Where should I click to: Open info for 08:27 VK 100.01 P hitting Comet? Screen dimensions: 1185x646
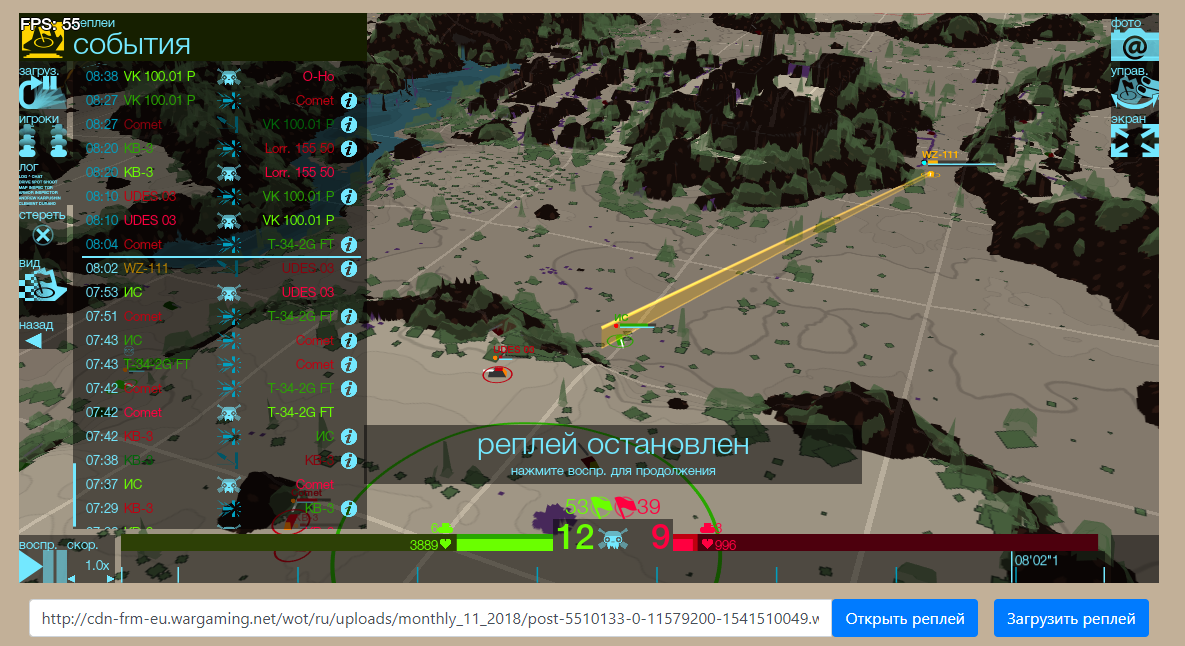point(348,100)
